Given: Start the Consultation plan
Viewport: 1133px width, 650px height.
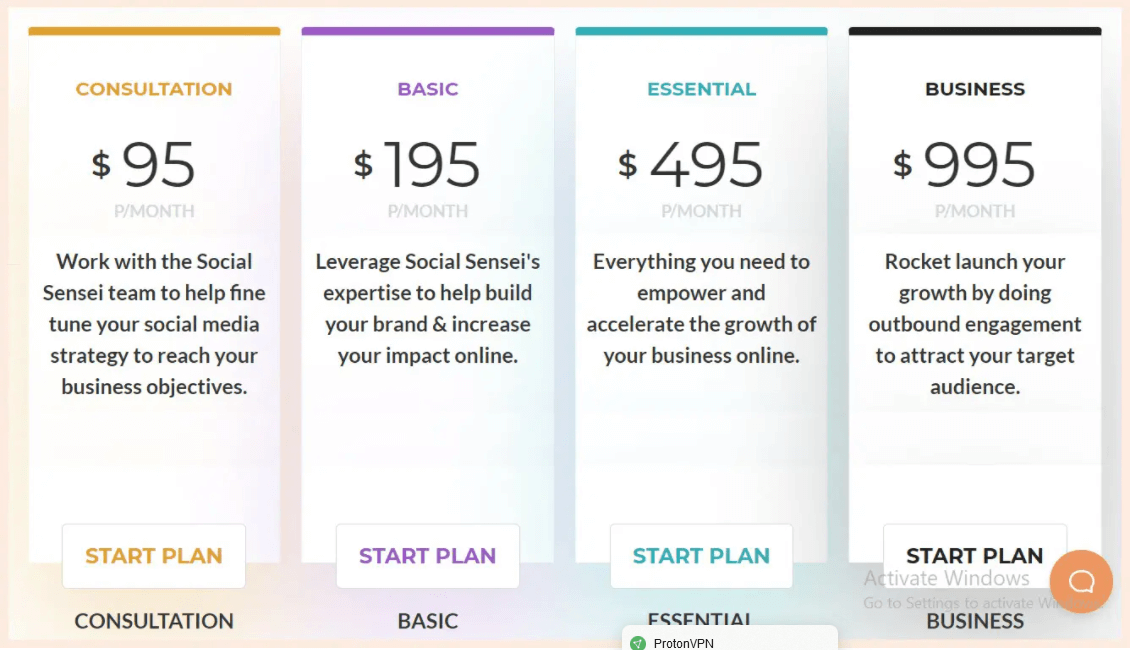Looking at the screenshot, I should (154, 556).
